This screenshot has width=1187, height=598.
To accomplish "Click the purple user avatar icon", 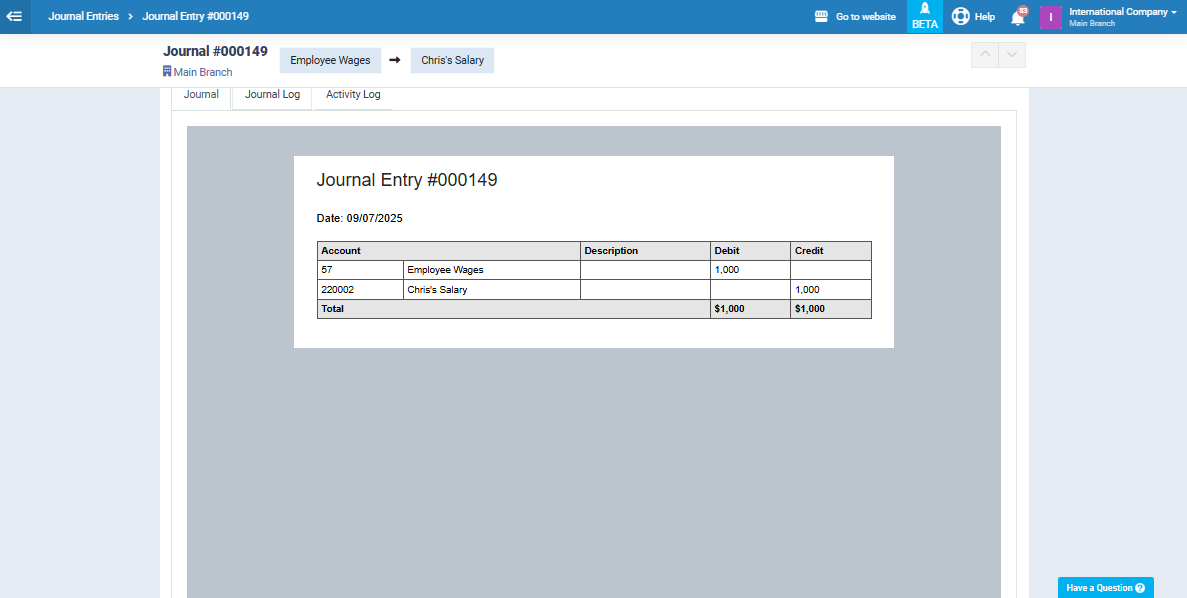I will pos(1050,17).
